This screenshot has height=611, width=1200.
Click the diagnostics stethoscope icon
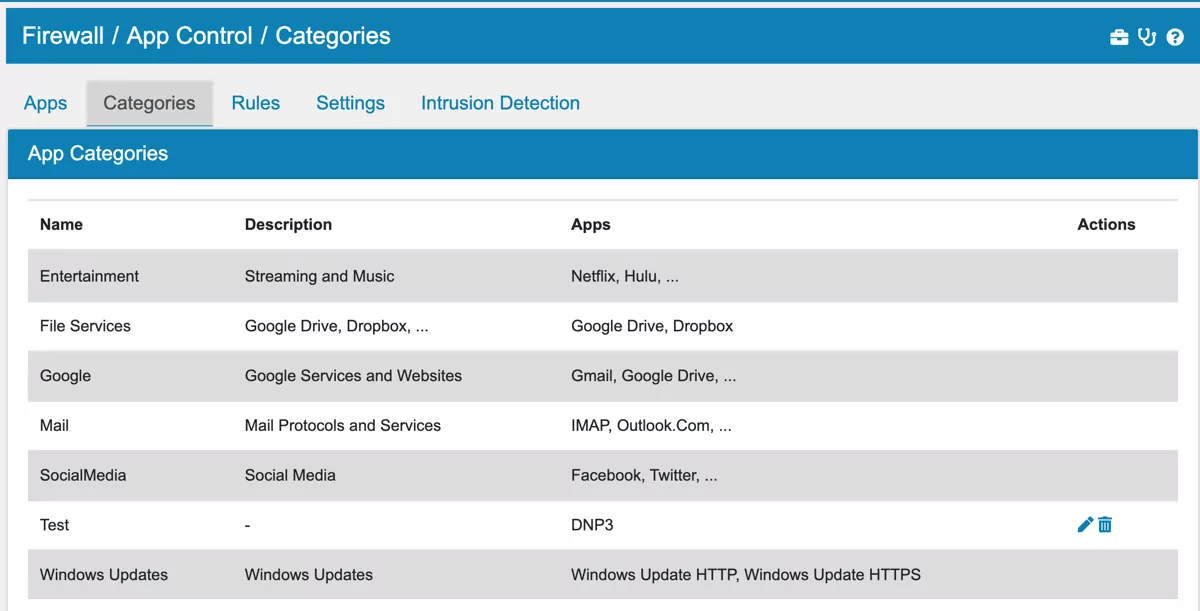[1147, 36]
